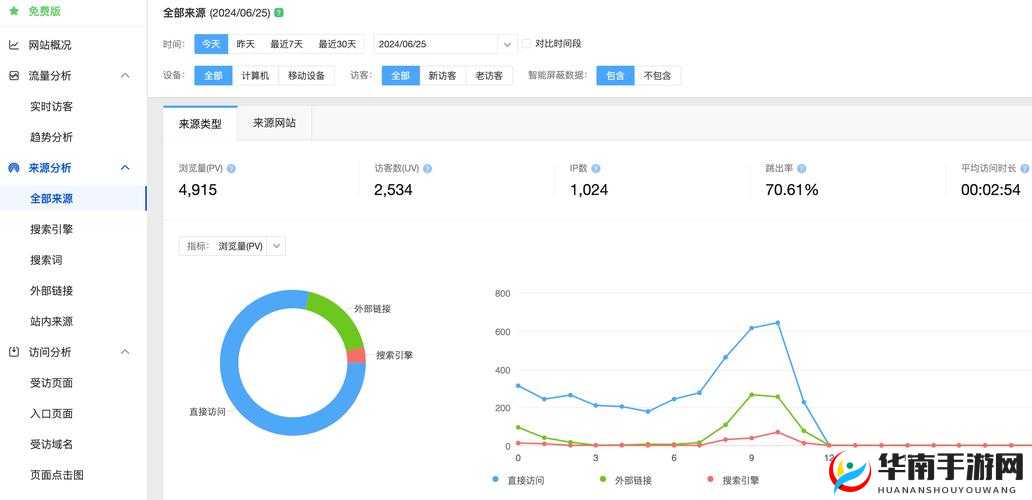Image resolution: width=1032 pixels, height=500 pixels.
Task: Click the green help icon beside the date title
Action: [279, 12]
